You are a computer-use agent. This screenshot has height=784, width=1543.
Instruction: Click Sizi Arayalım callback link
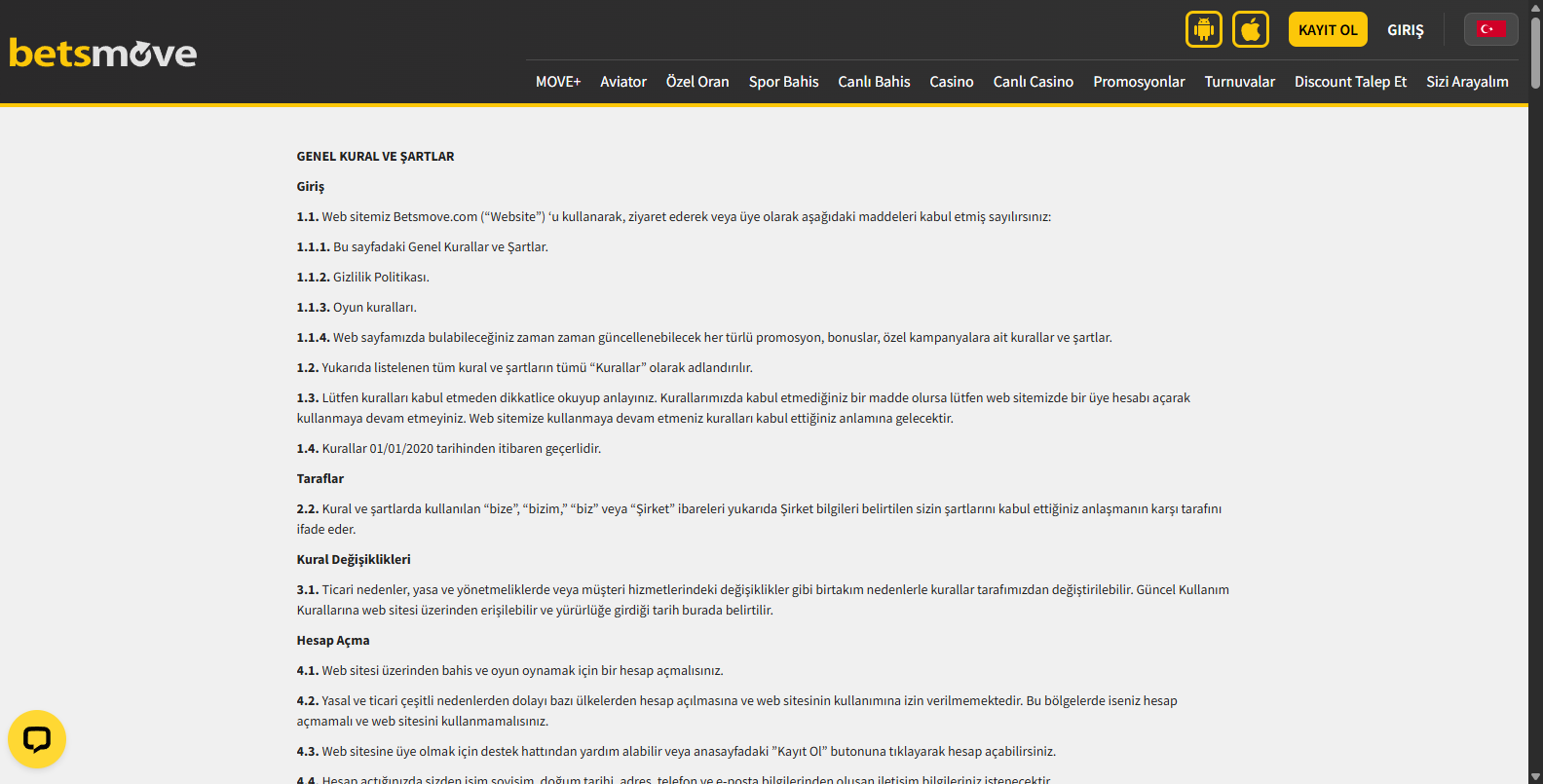tap(1467, 82)
